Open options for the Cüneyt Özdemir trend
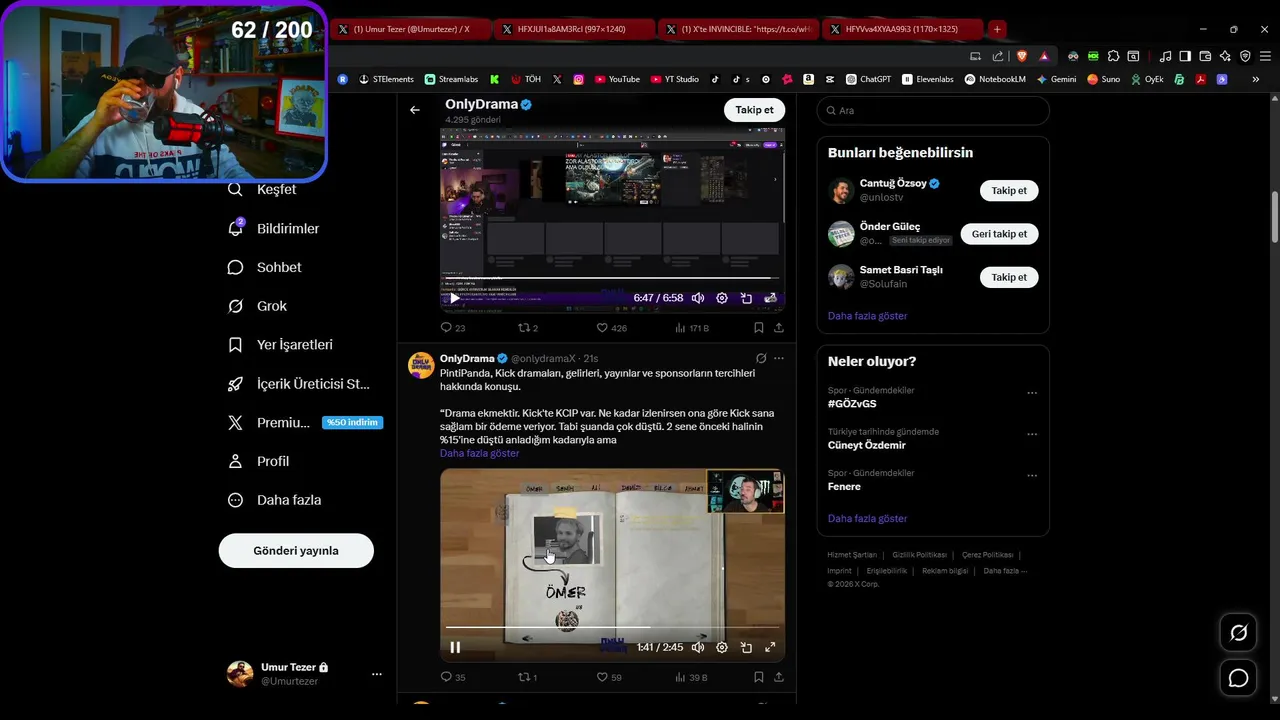 click(1032, 435)
